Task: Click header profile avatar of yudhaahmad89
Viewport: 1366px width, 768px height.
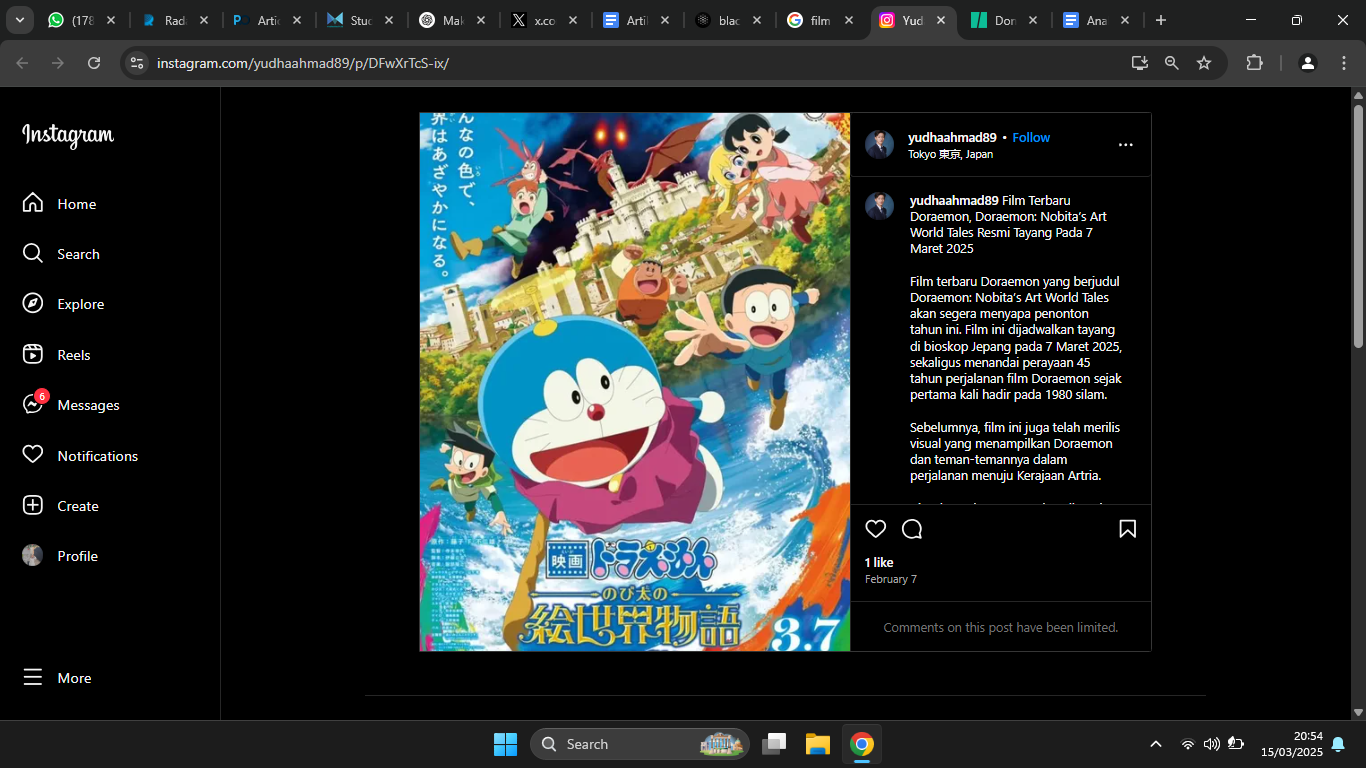Action: pyautogui.click(x=879, y=145)
